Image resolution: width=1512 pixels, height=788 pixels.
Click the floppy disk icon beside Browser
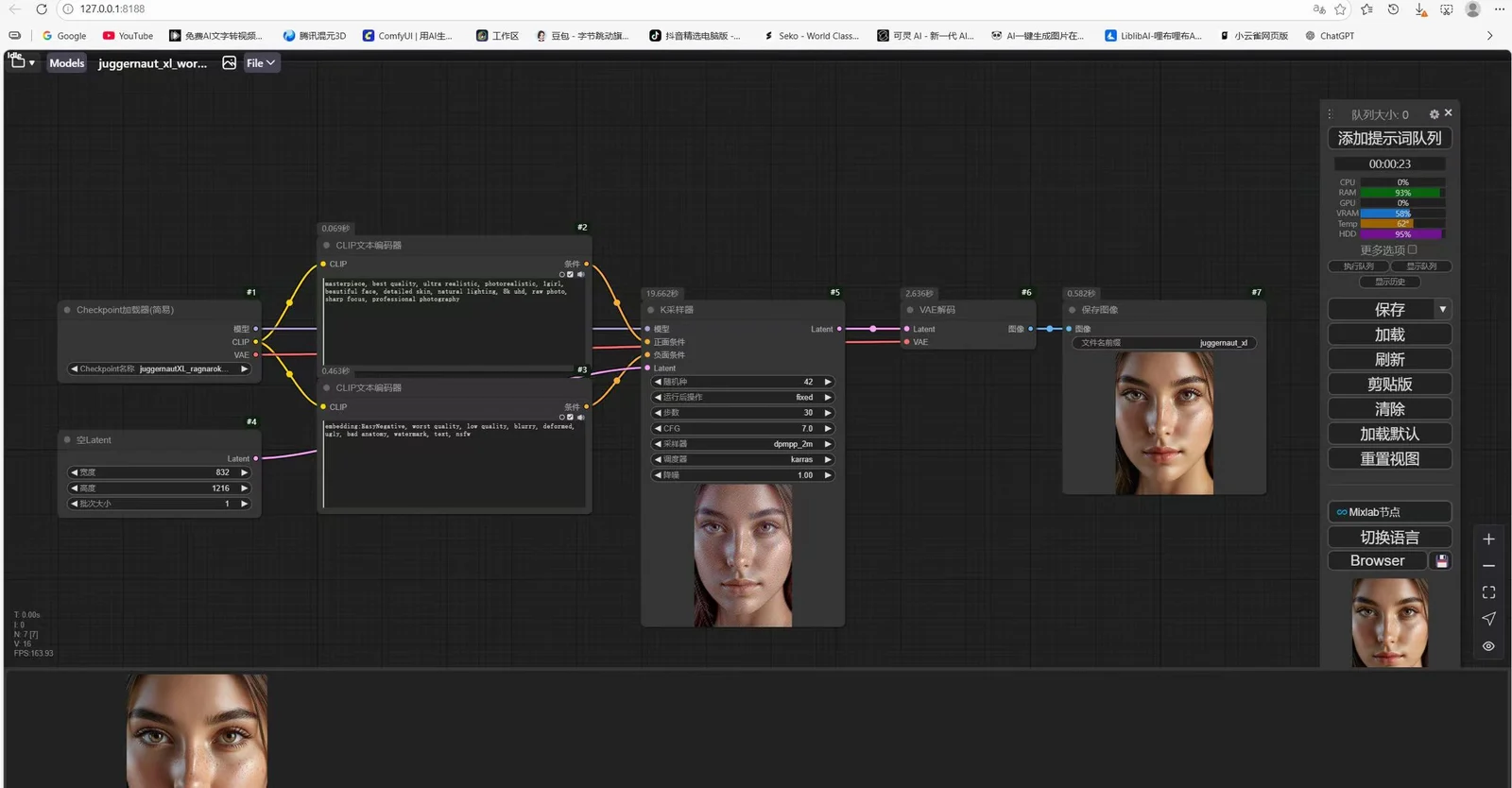[x=1442, y=560]
